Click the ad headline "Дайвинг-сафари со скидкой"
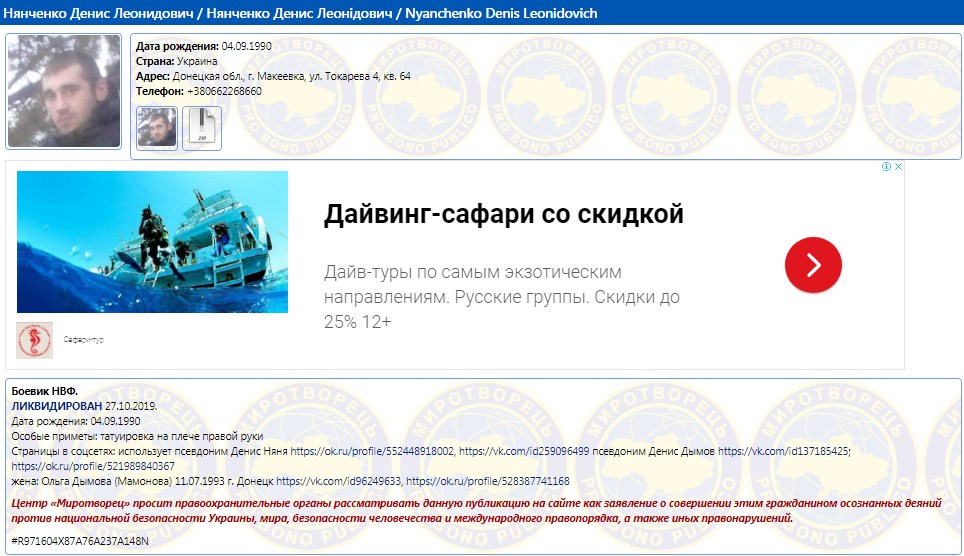 [x=503, y=214]
